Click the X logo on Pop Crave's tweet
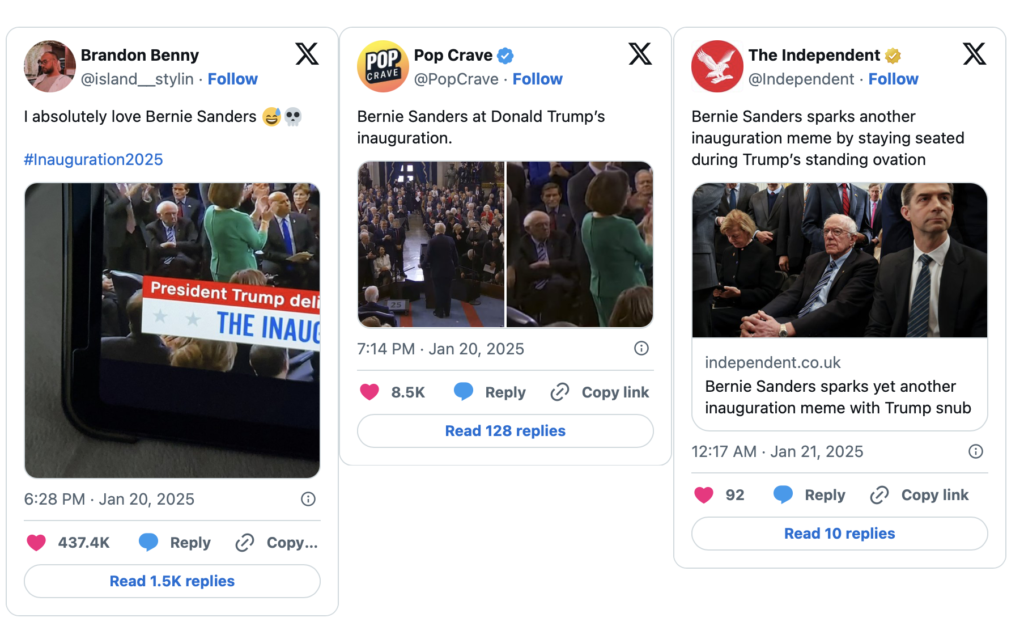 click(640, 54)
